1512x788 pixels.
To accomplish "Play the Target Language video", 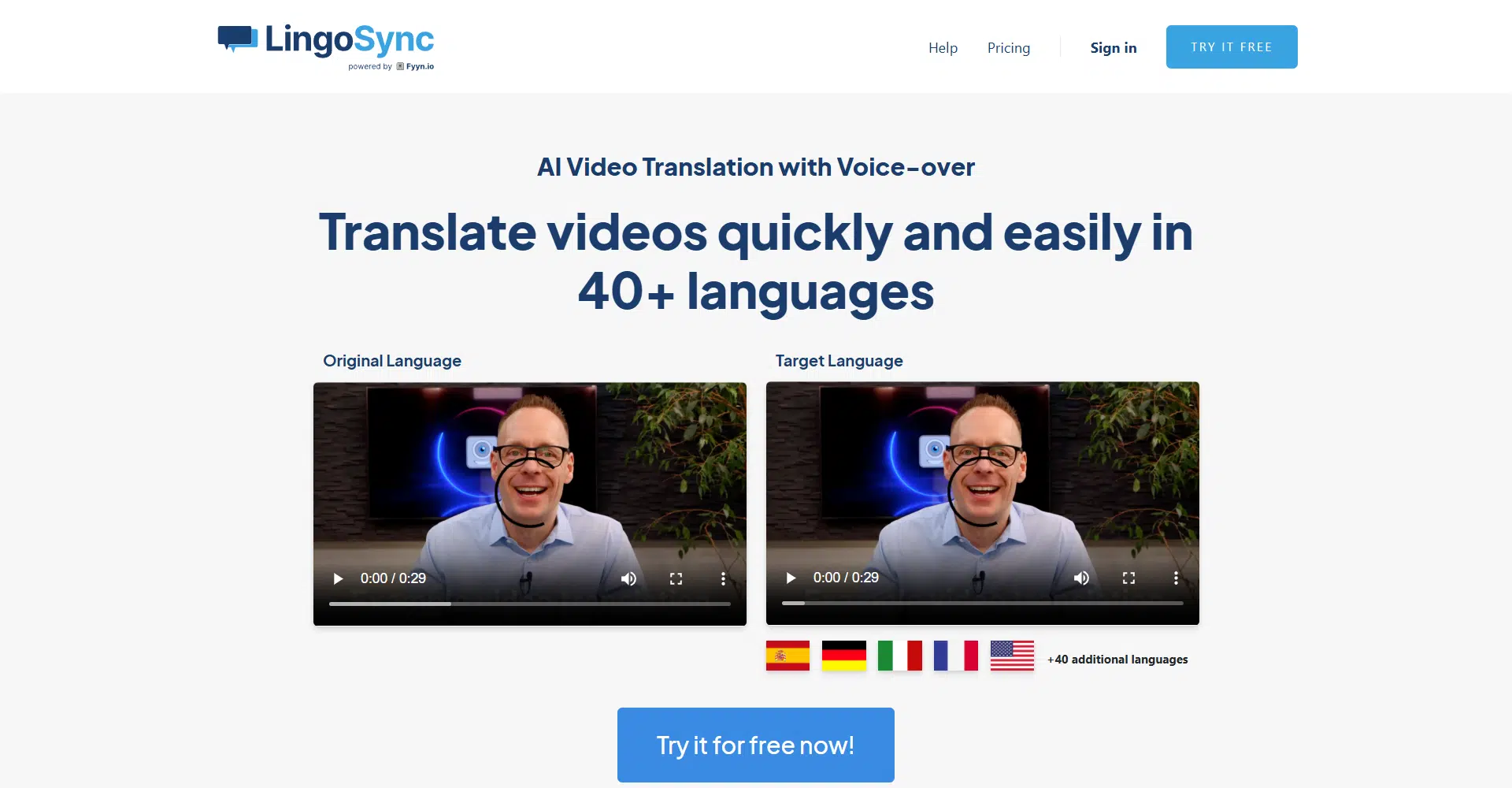I will [x=791, y=578].
